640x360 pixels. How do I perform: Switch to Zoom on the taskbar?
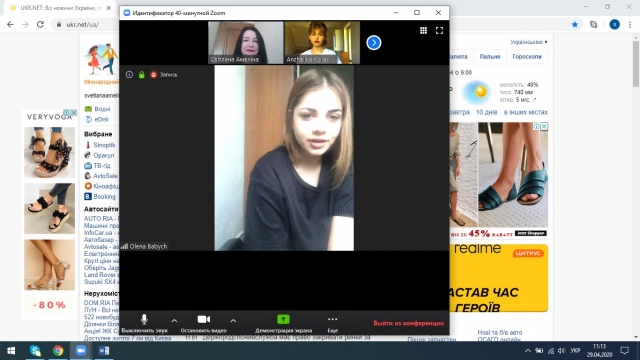pos(81,351)
